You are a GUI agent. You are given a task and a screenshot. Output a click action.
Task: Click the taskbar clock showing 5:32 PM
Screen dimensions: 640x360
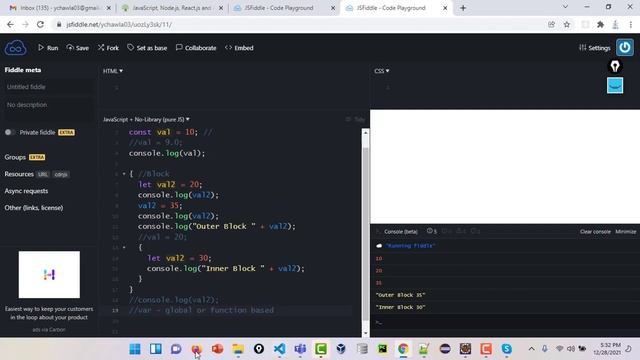click(607, 349)
